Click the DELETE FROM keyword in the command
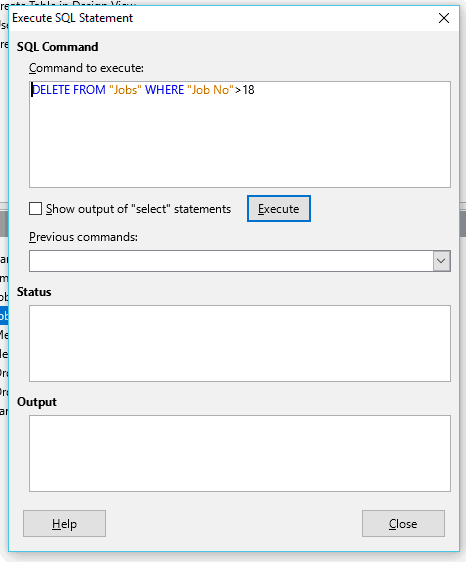This screenshot has height=562, width=466. click(69, 90)
